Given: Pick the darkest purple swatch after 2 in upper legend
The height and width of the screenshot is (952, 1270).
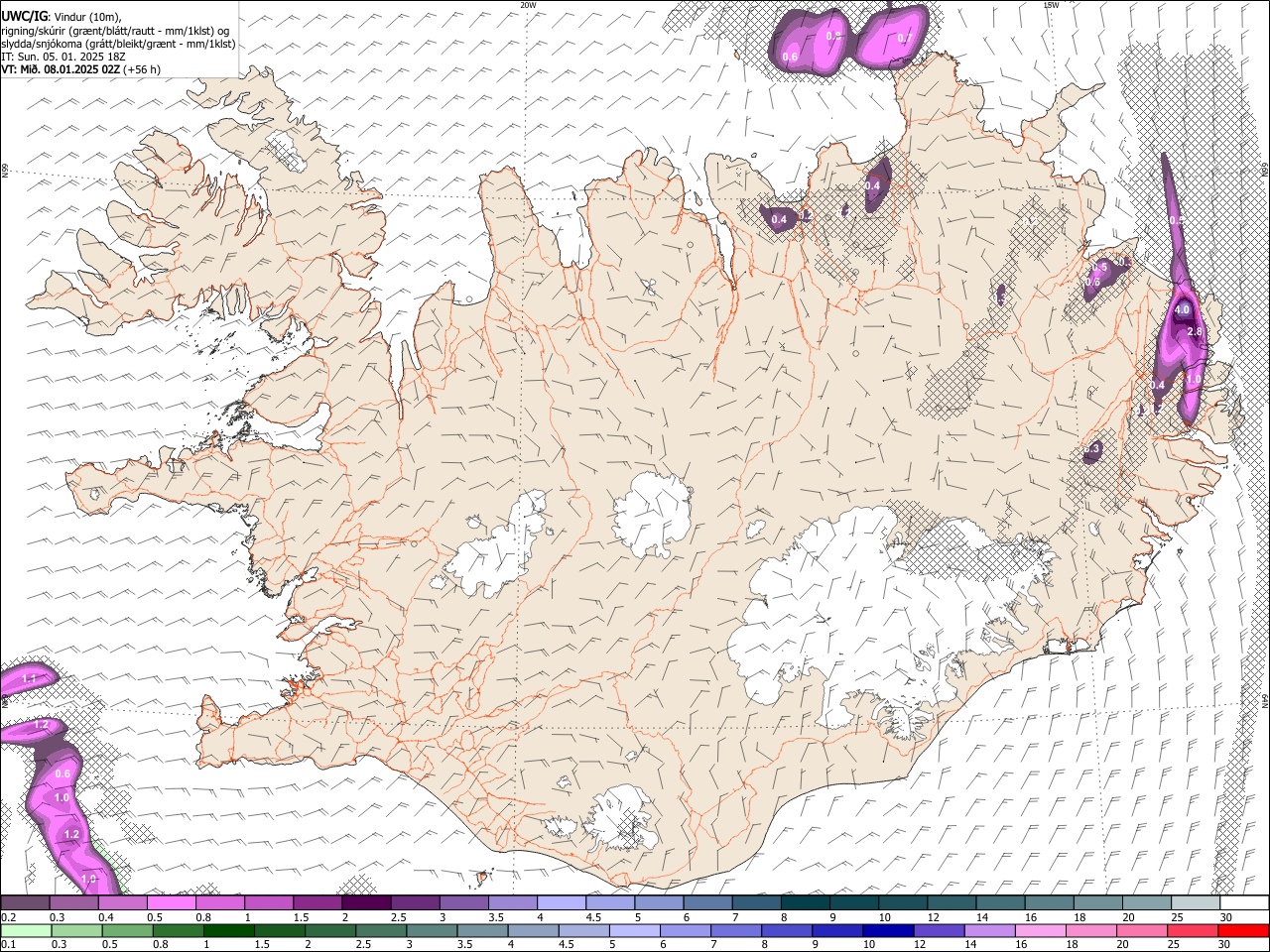Looking at the screenshot, I should [366, 902].
